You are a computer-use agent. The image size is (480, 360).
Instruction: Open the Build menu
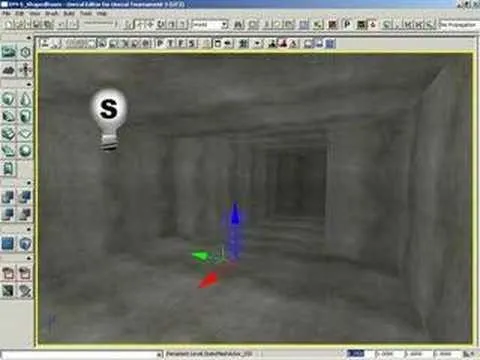click(69, 13)
